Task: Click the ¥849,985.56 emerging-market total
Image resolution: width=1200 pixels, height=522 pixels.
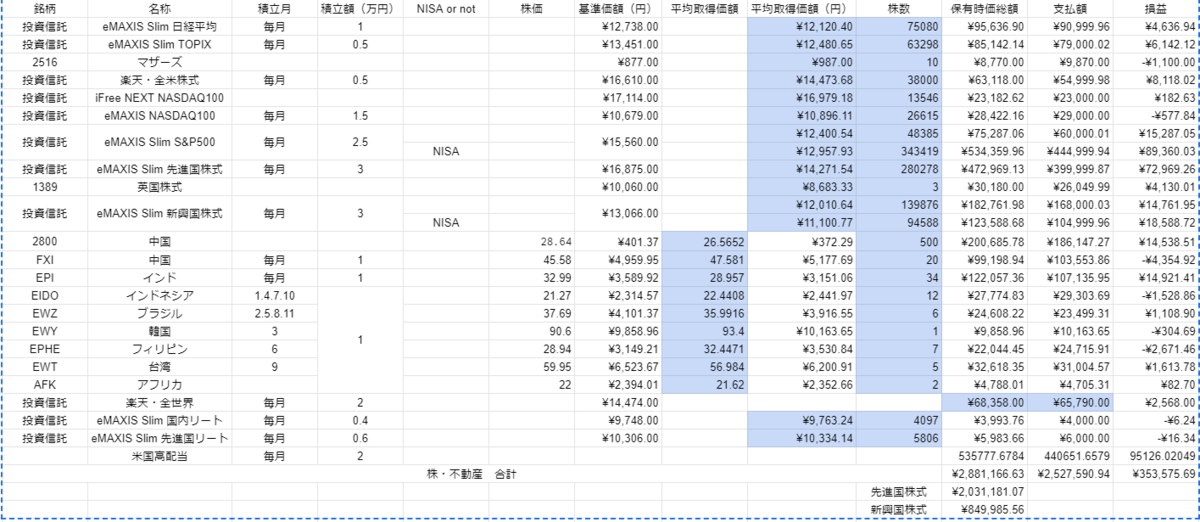Action: [985, 510]
